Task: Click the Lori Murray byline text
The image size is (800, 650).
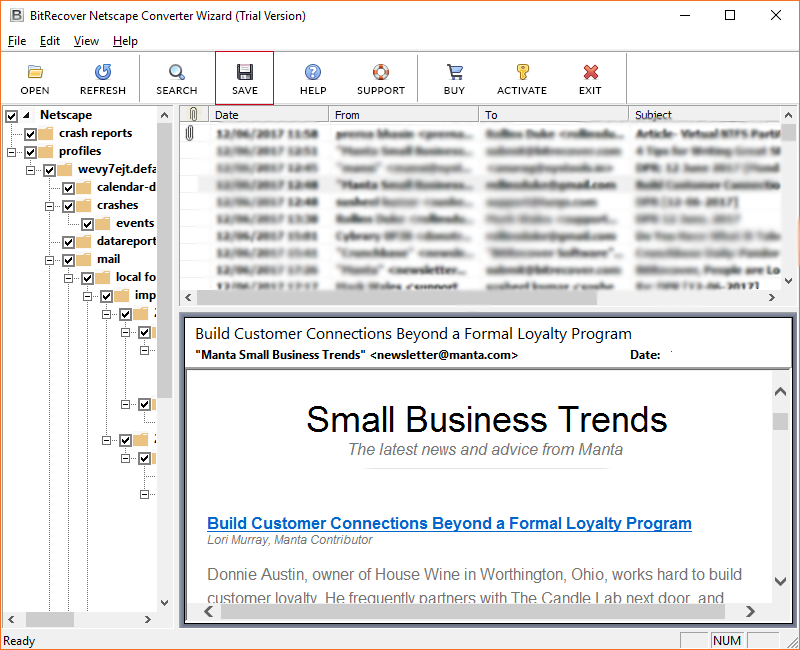Action: (x=290, y=540)
